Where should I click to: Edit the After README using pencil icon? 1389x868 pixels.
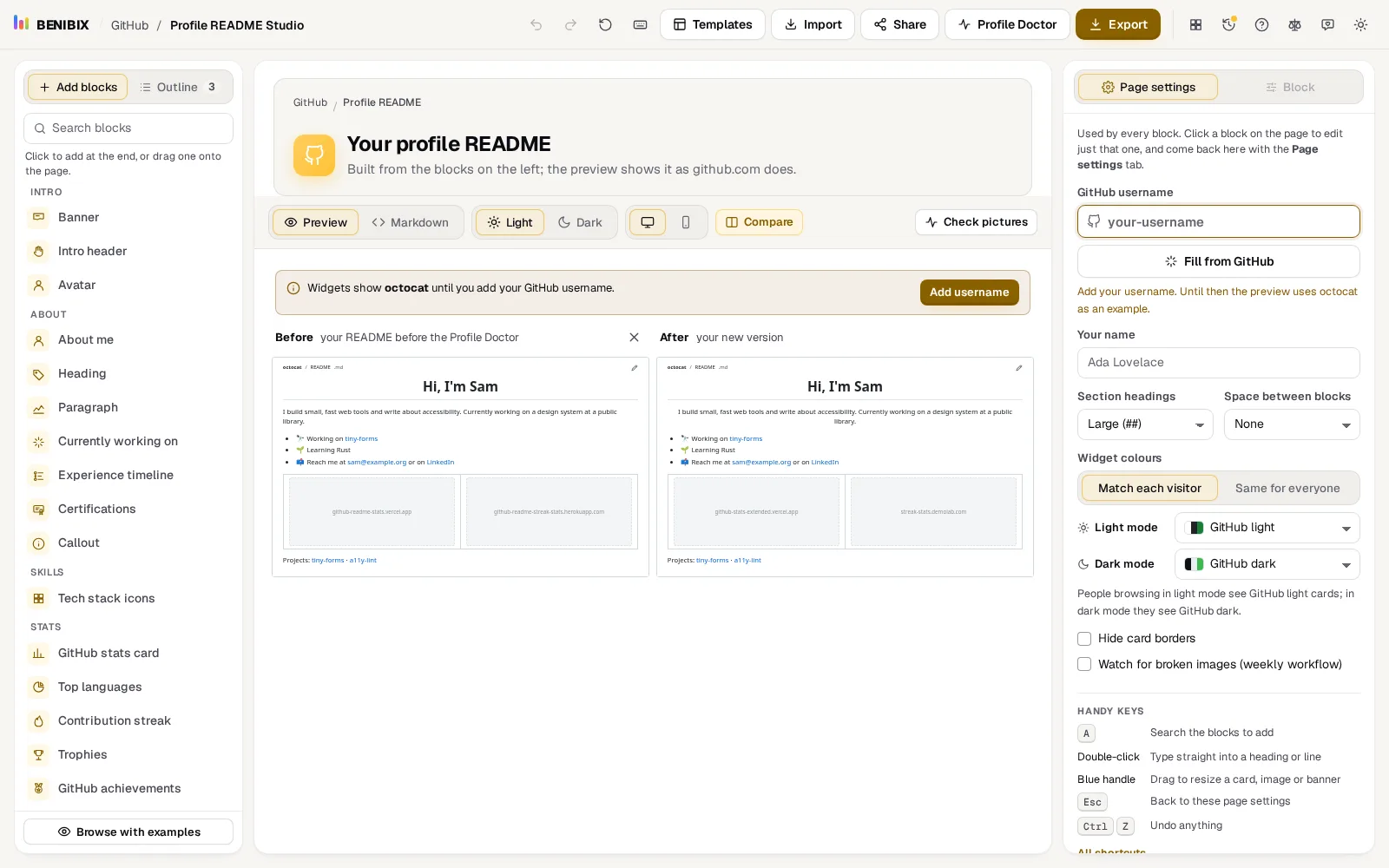tap(1019, 368)
